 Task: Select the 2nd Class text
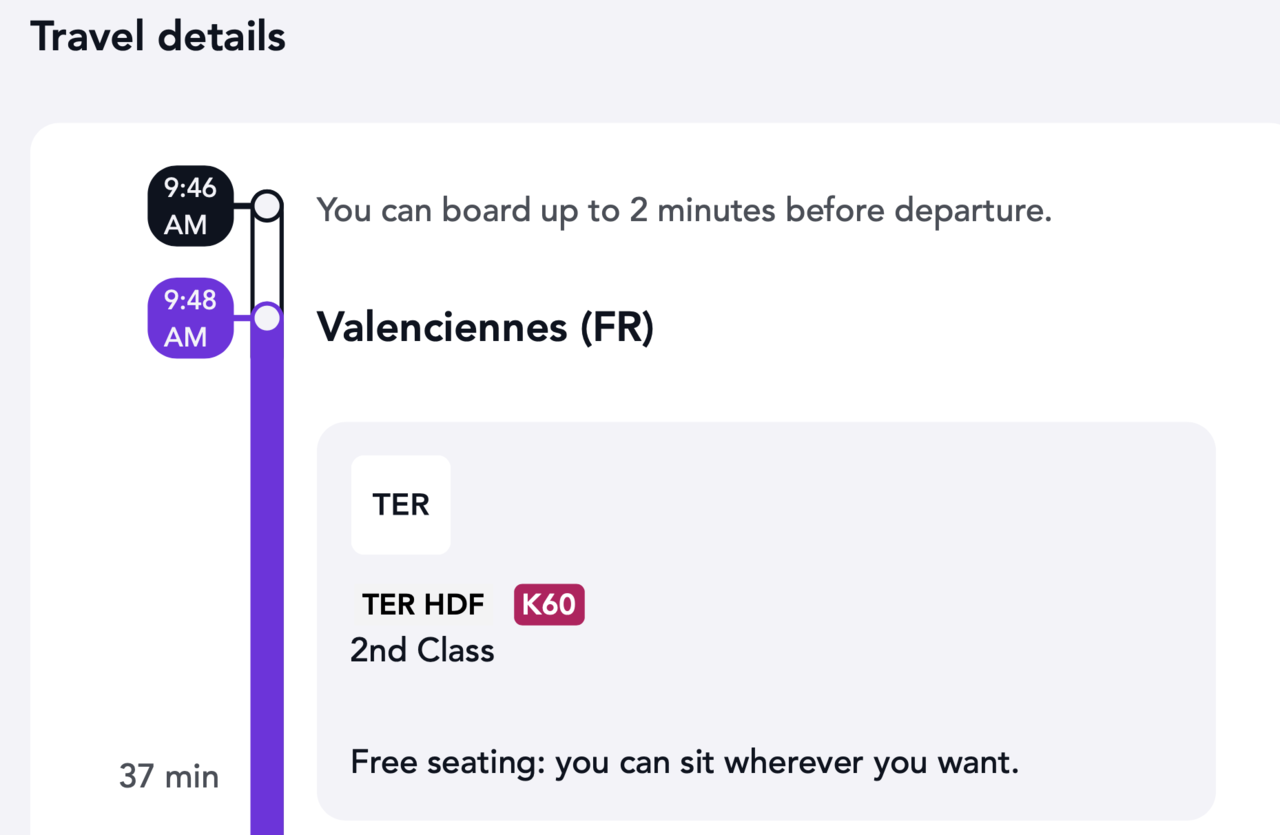click(422, 651)
